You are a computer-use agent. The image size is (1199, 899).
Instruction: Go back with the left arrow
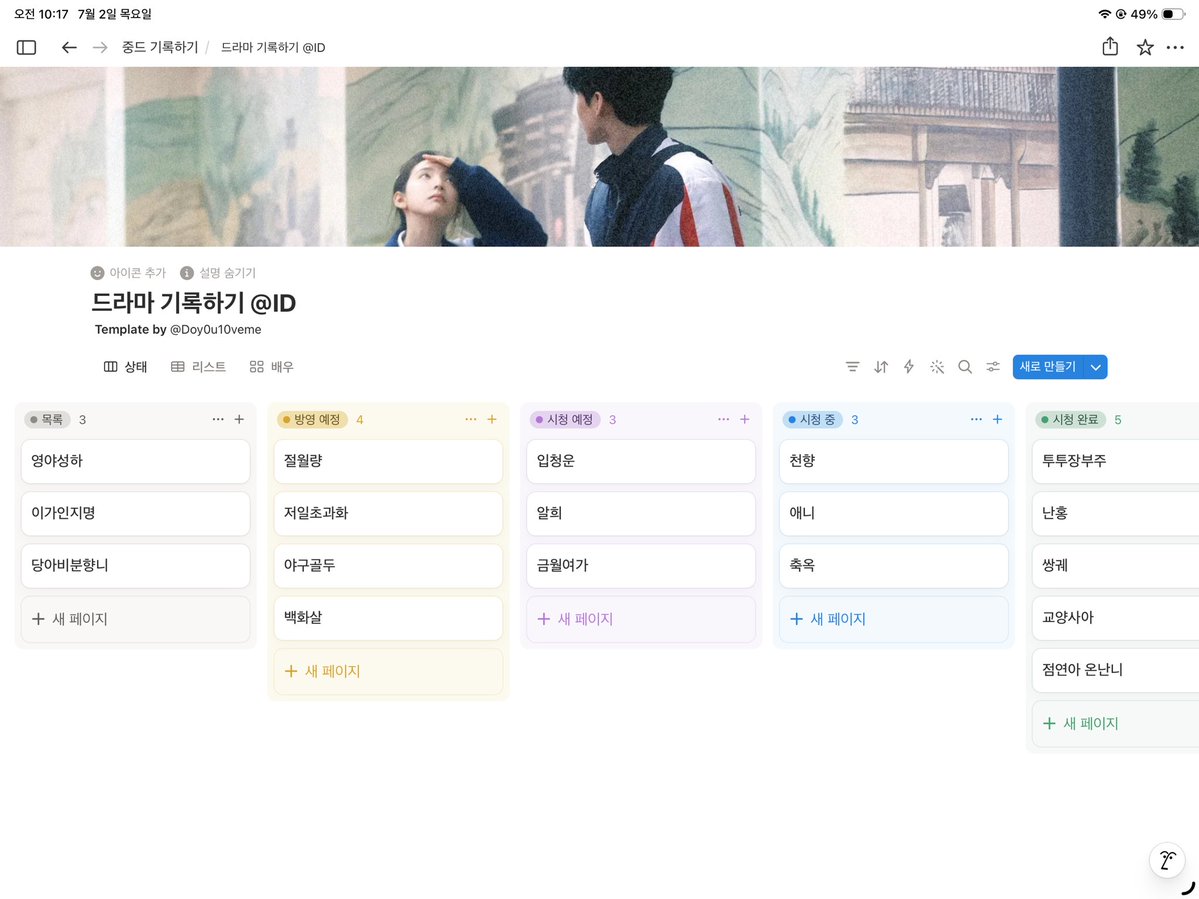click(x=69, y=47)
